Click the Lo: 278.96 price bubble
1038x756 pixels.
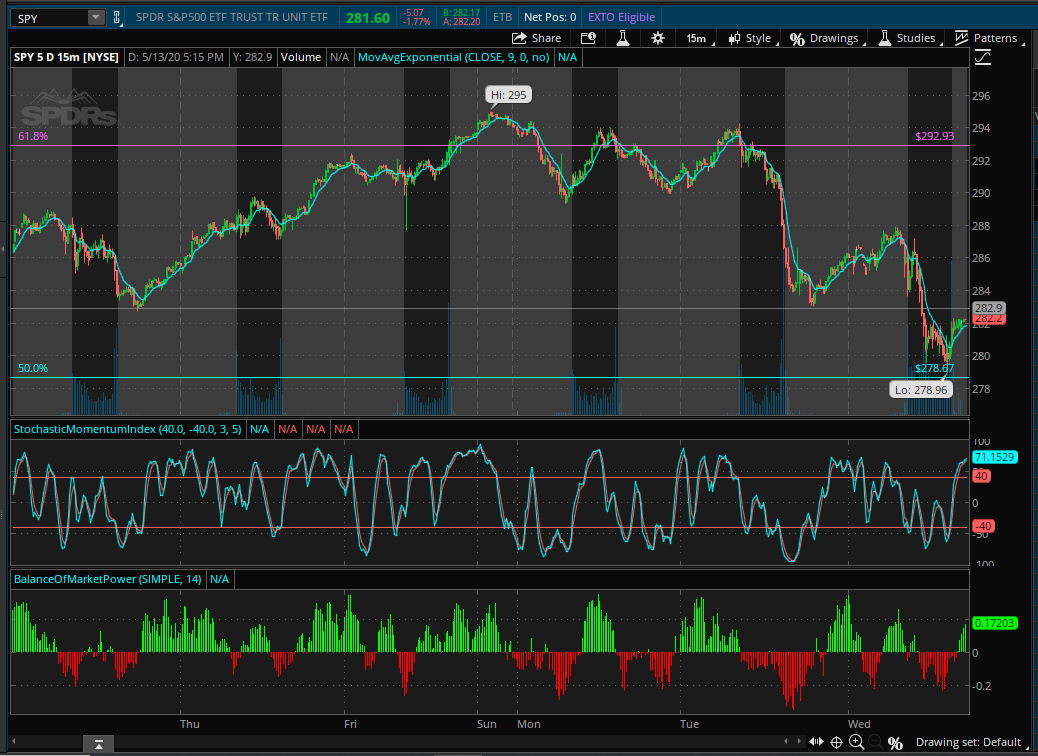[x=921, y=390]
